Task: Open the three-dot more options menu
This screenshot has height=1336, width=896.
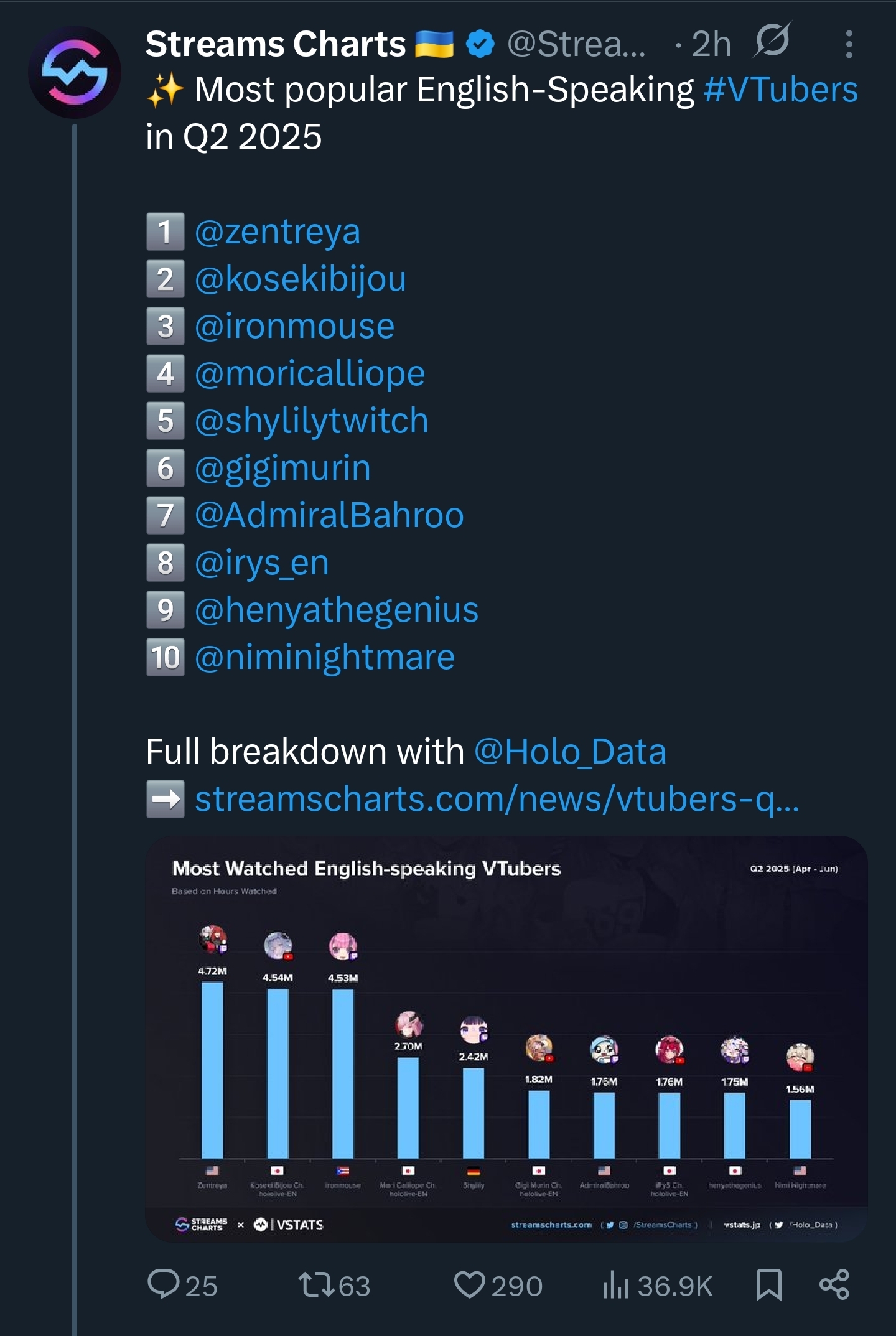Action: click(x=849, y=44)
